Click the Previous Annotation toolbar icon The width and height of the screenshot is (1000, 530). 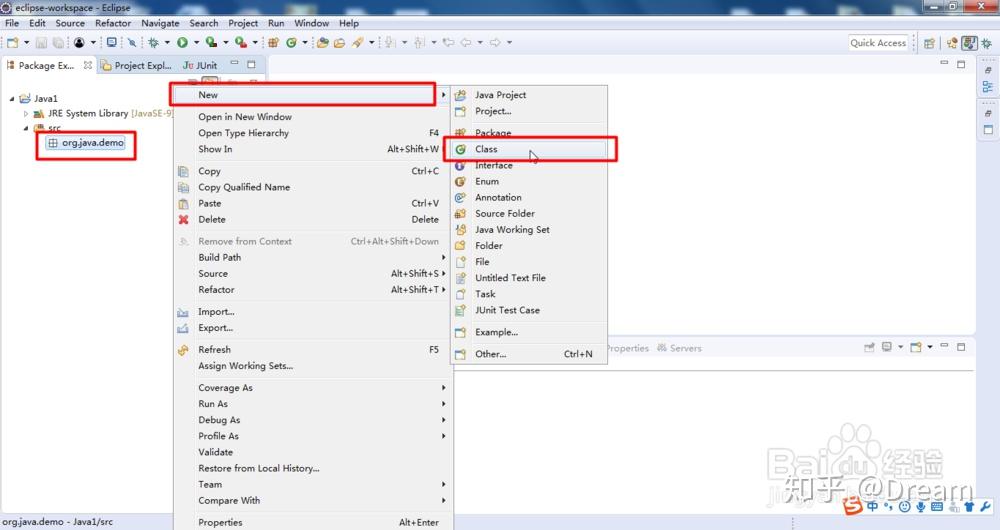pos(419,43)
